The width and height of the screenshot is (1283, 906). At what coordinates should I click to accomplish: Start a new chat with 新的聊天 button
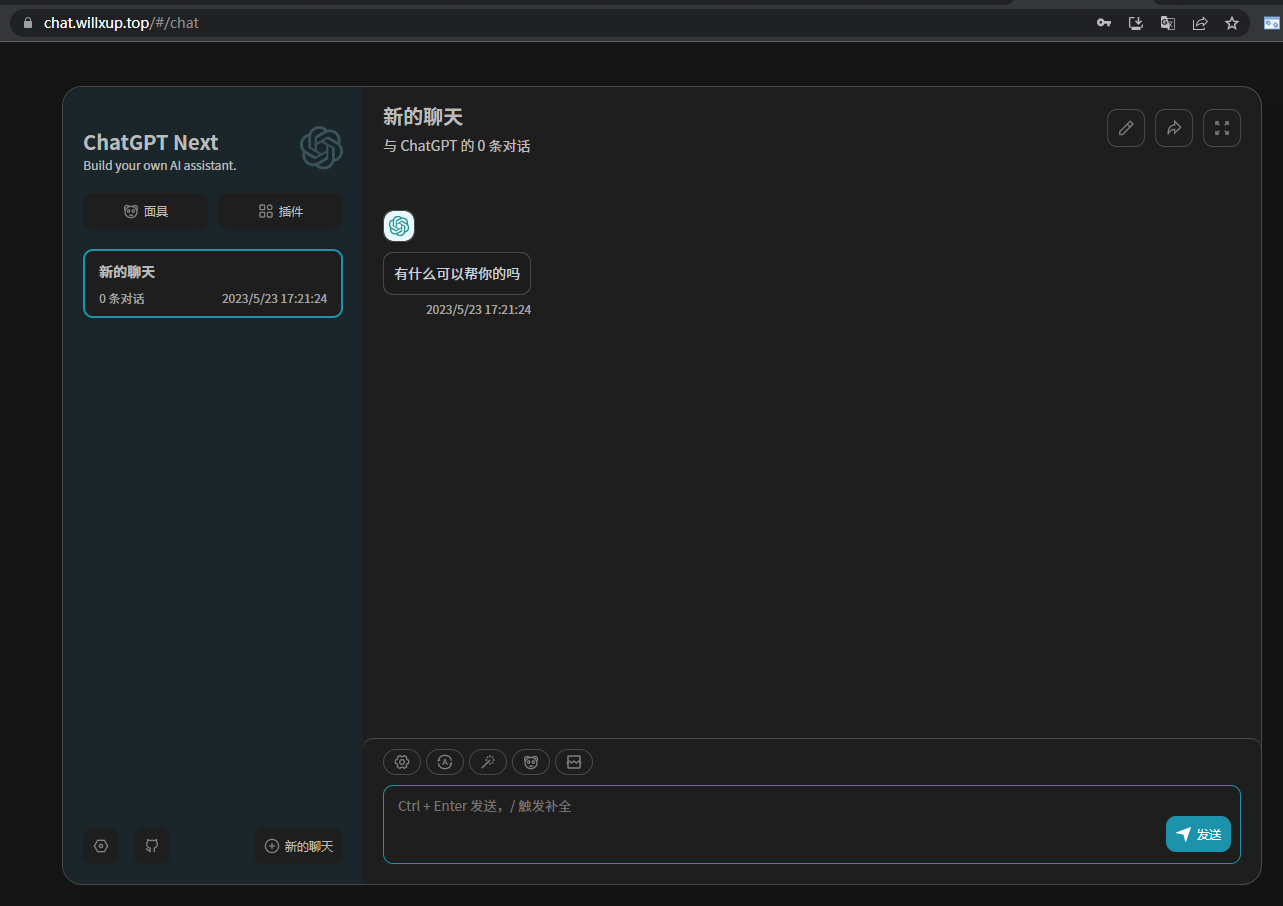click(298, 846)
